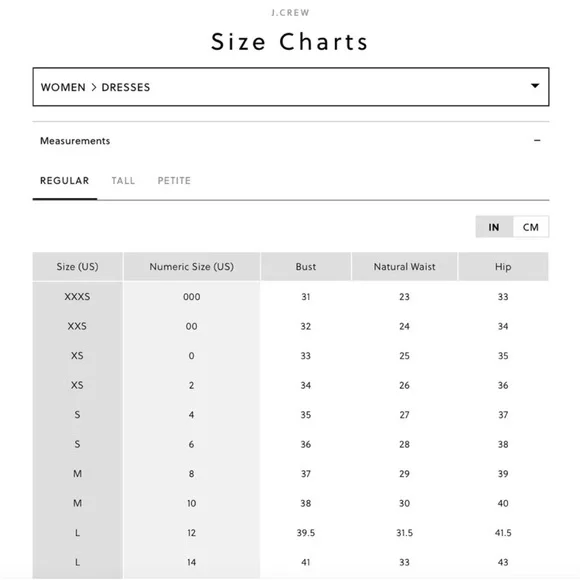580x580 pixels.
Task: Select the XXS size row label
Action: (77, 326)
